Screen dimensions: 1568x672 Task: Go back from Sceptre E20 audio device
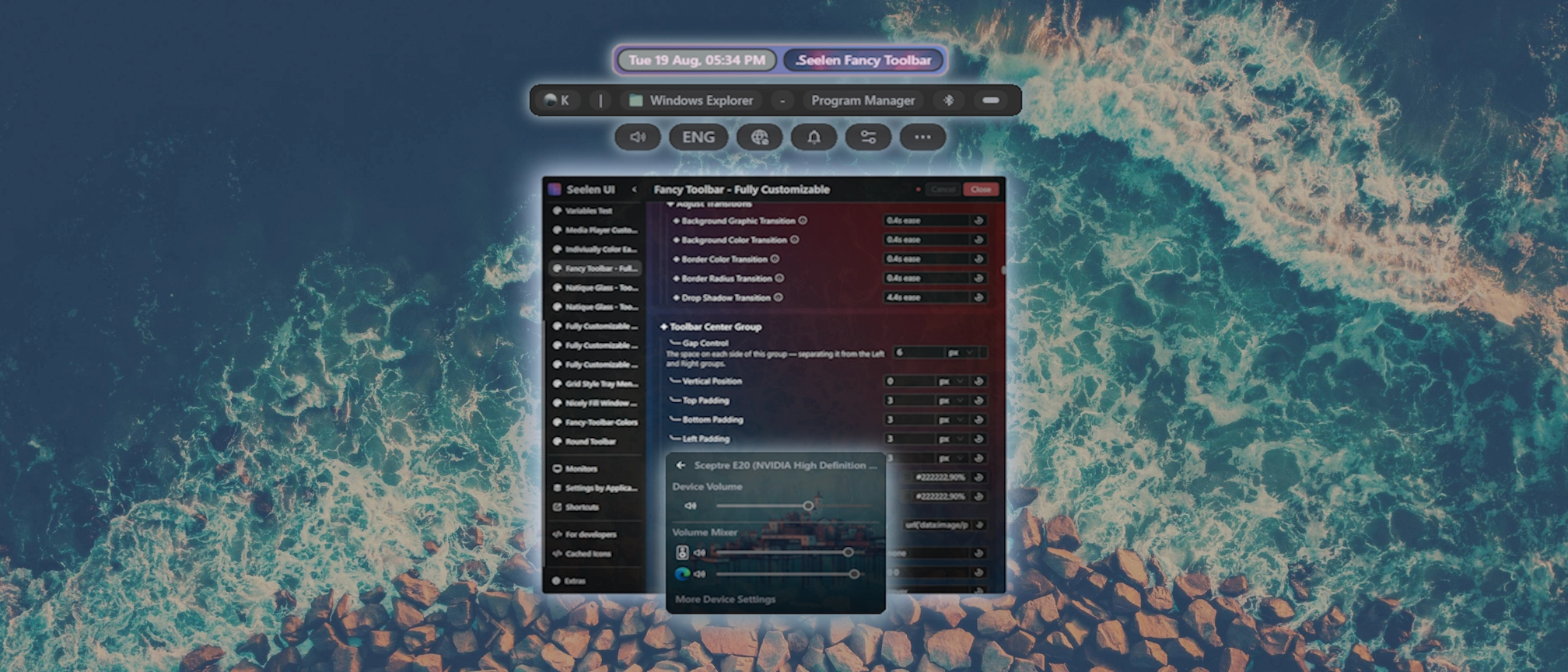click(681, 465)
